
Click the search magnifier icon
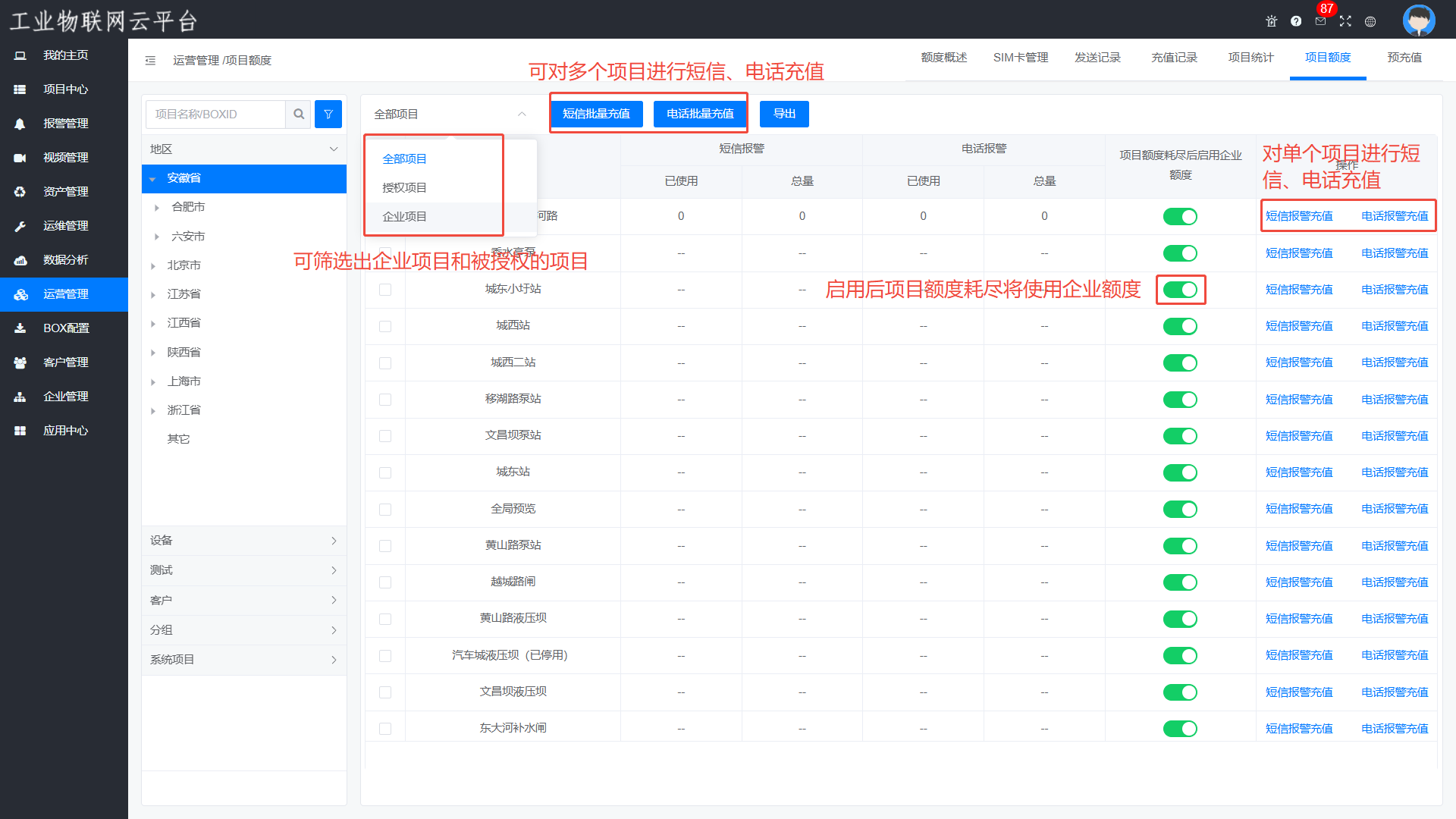(x=299, y=114)
